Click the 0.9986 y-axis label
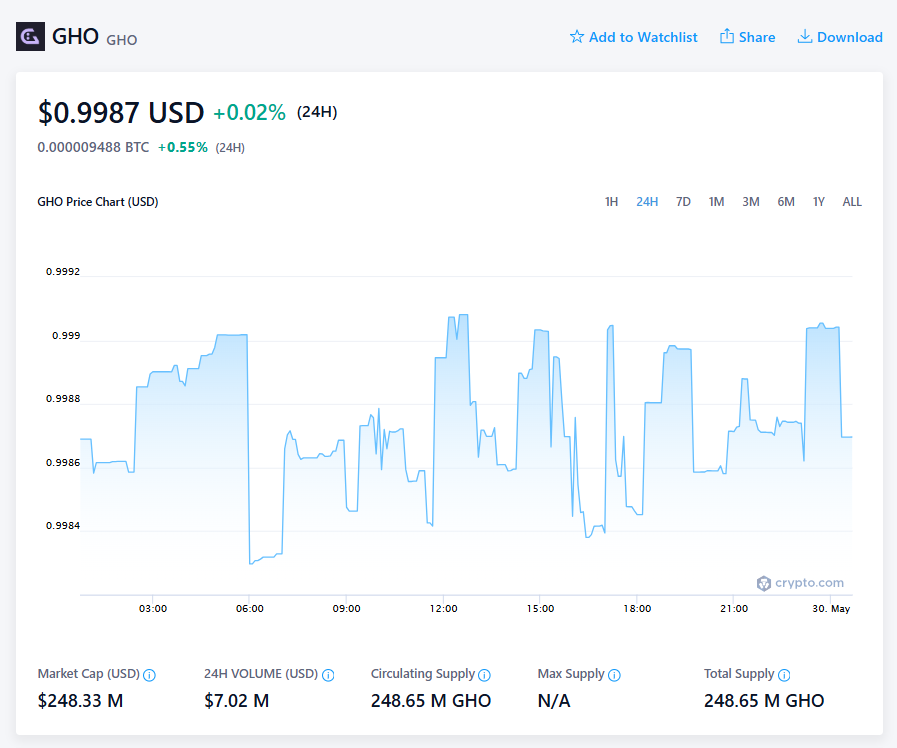 [63, 463]
